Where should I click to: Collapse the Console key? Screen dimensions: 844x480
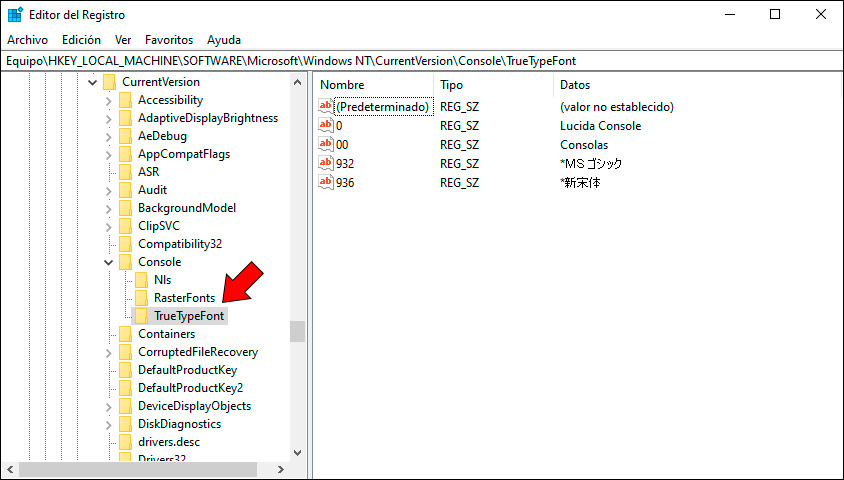(108, 263)
